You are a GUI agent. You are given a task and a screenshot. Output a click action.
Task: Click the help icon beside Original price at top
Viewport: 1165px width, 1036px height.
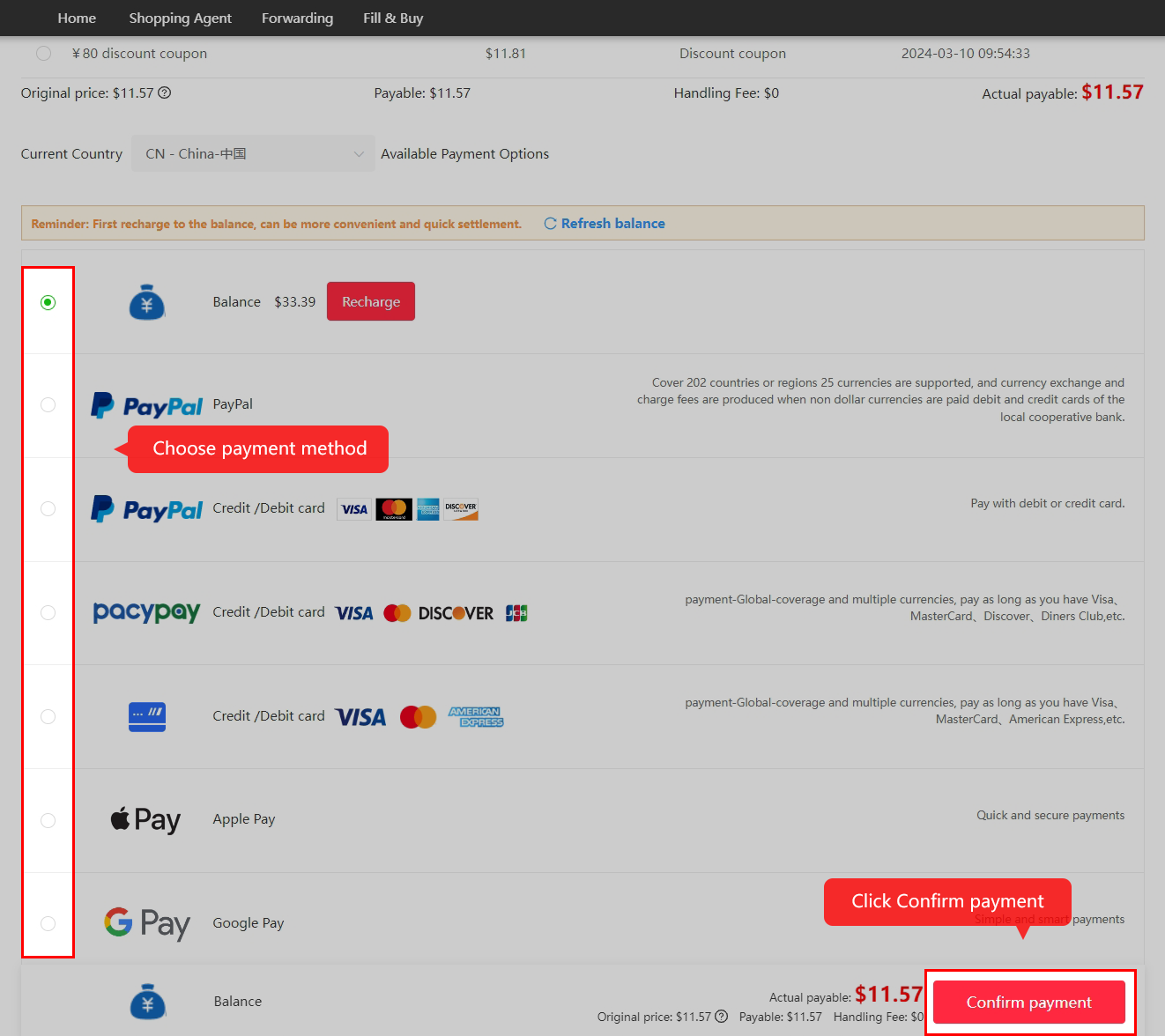(x=165, y=92)
